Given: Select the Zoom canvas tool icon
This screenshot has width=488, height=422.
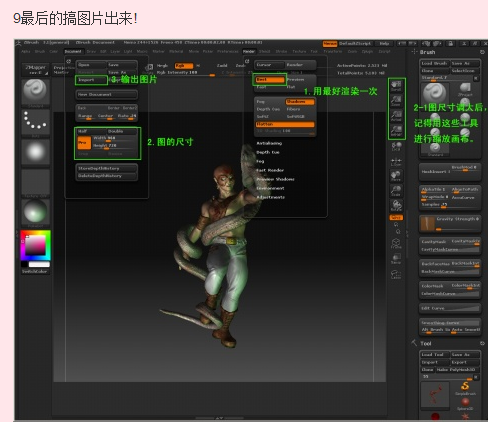Looking at the screenshot, I should coord(396,101).
